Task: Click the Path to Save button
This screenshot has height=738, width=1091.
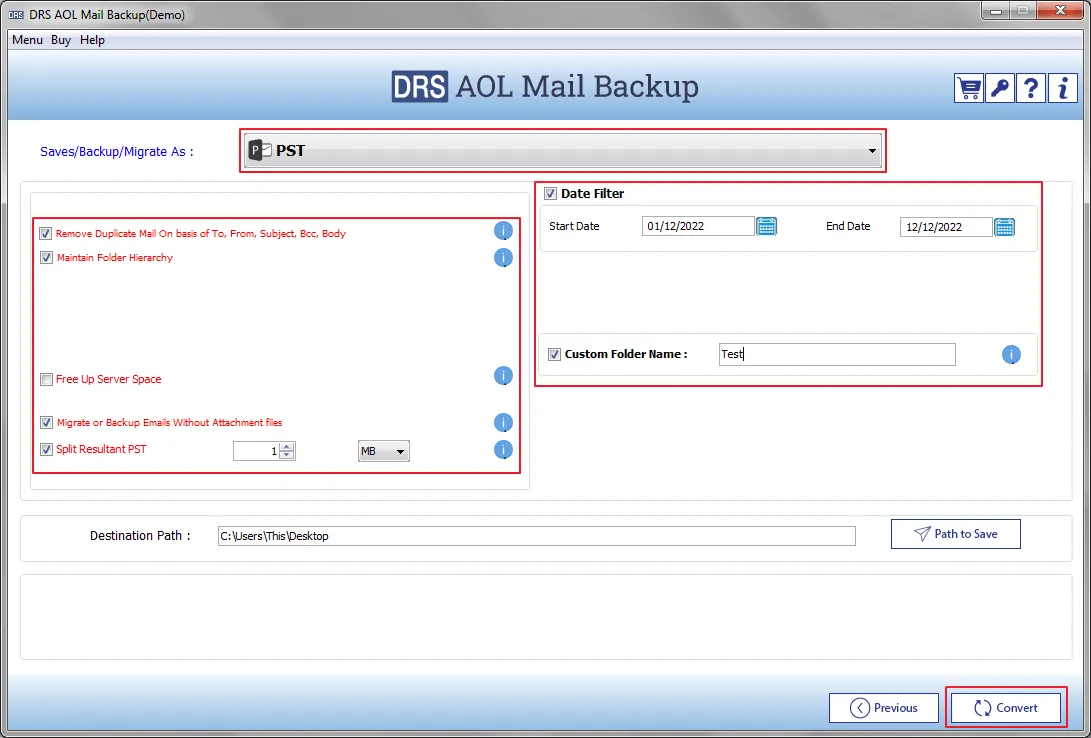Action: point(955,534)
